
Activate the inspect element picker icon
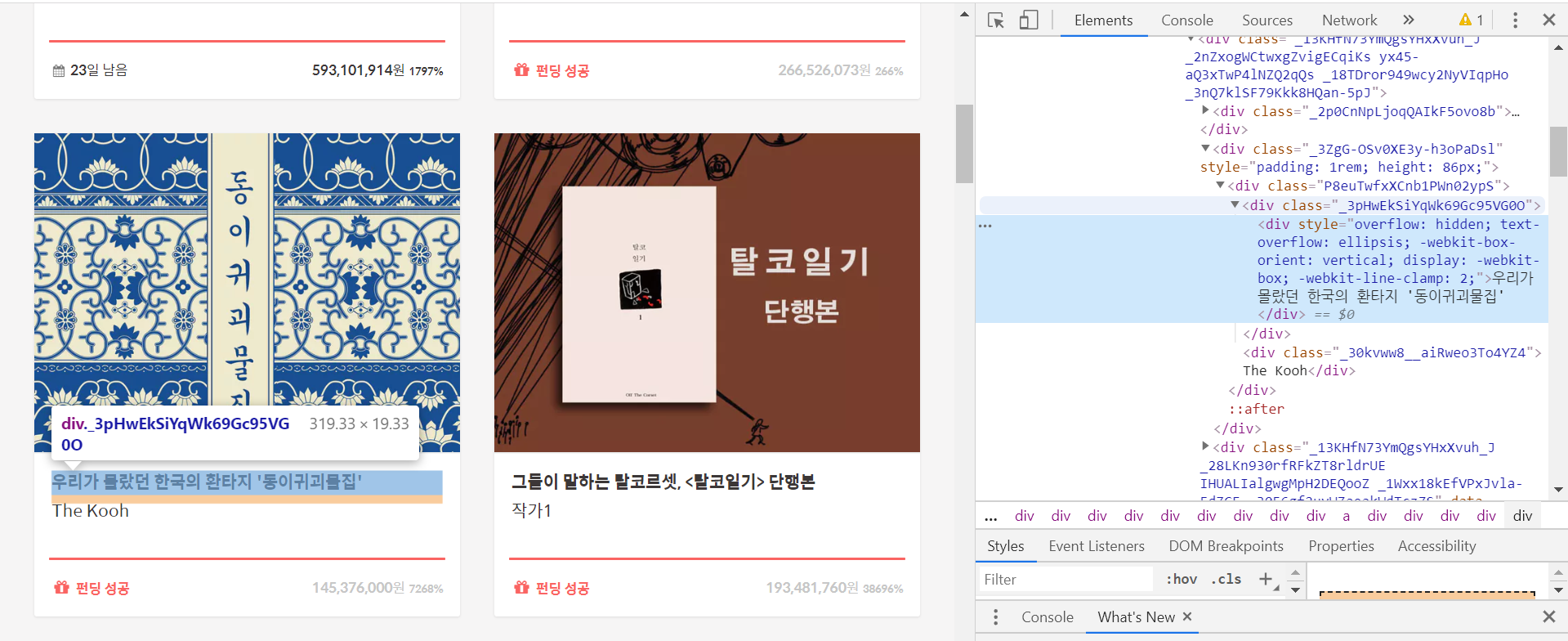point(995,20)
